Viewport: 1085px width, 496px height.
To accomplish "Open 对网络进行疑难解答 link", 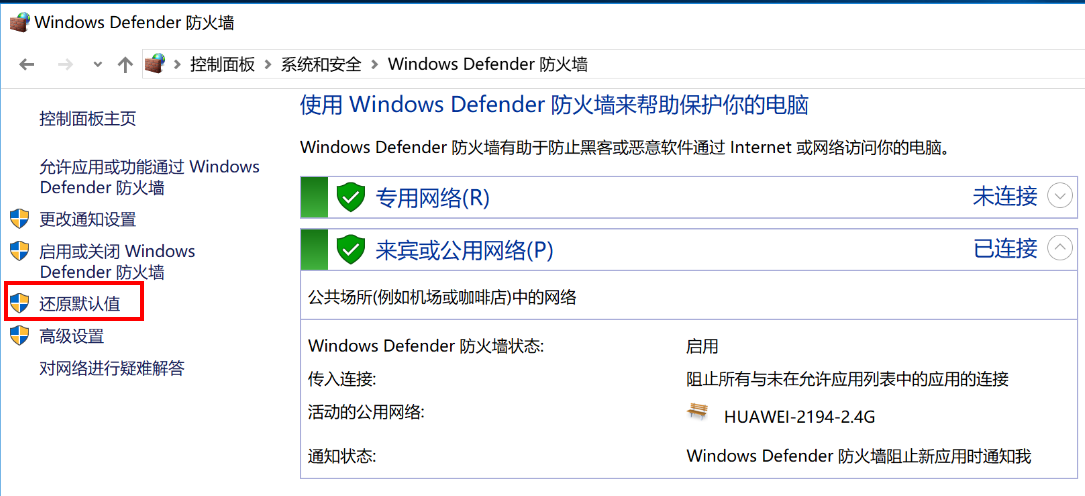I will 112,368.
